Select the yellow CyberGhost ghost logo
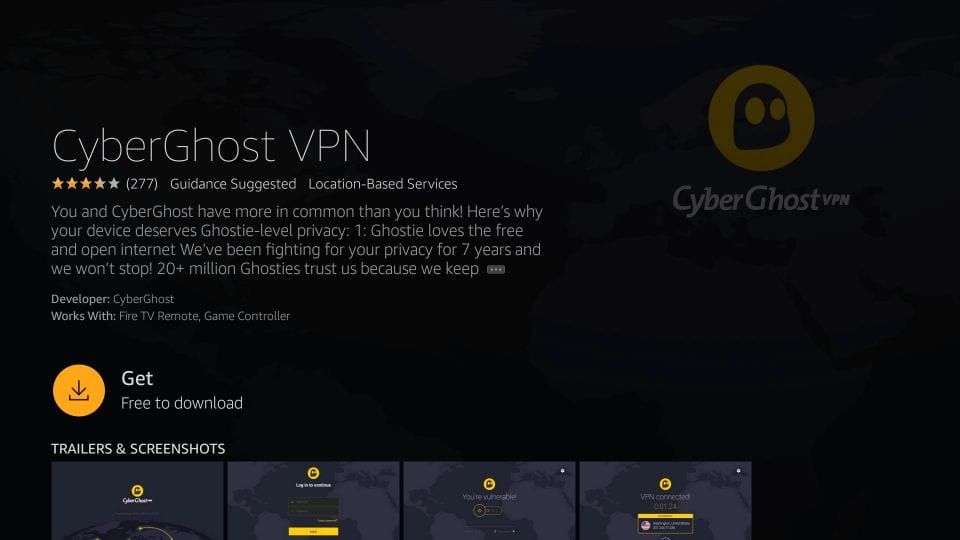Viewport: 960px width, 540px height. [x=761, y=118]
